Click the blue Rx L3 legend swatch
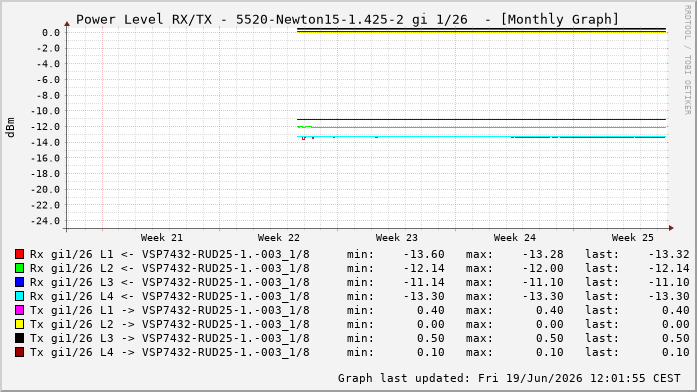Screen dimensions: 697x392 [x=19, y=282]
